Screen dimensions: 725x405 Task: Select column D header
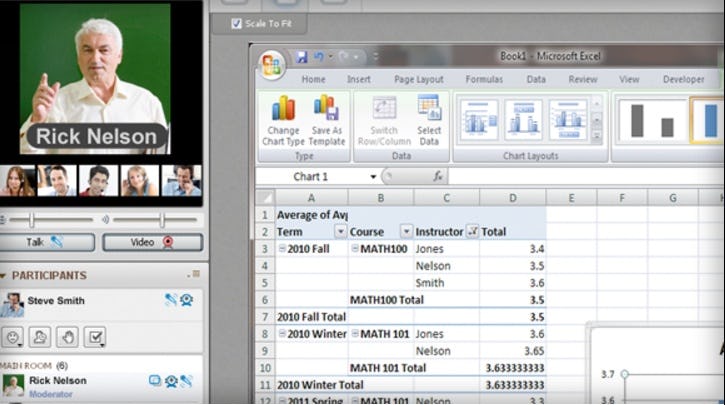[513, 198]
